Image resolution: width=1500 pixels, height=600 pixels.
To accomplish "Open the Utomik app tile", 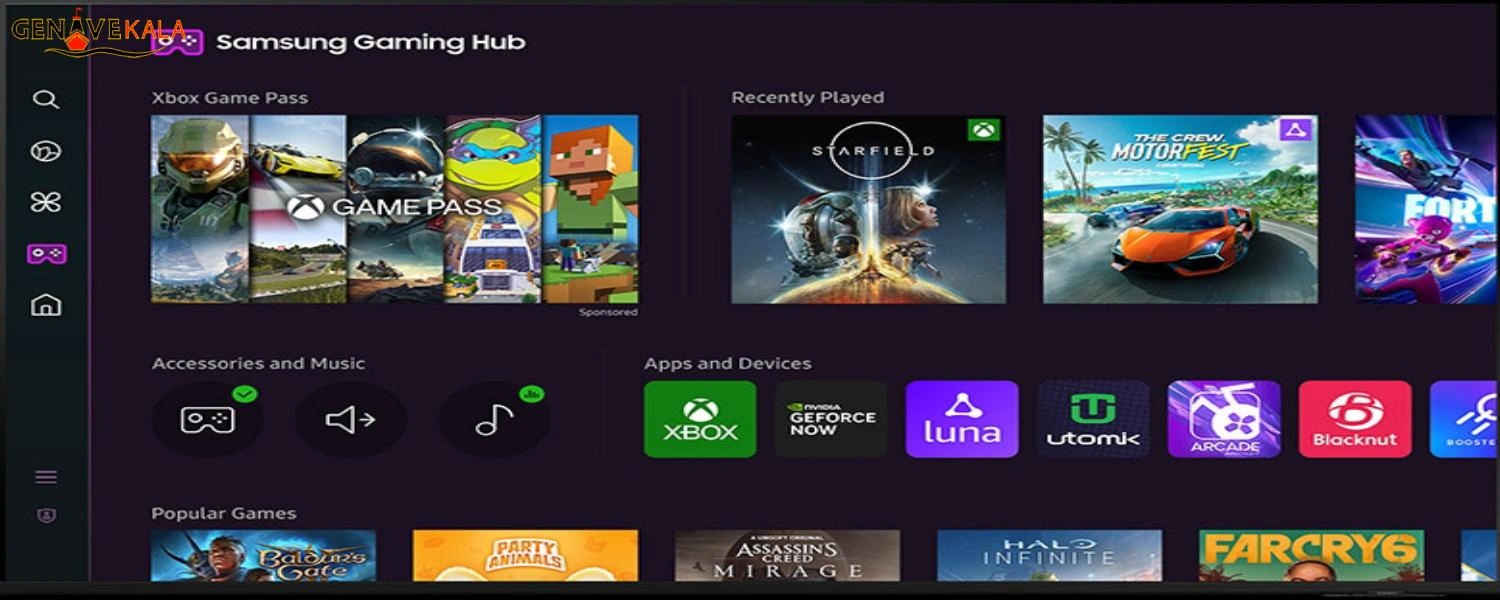I will pos(1093,419).
